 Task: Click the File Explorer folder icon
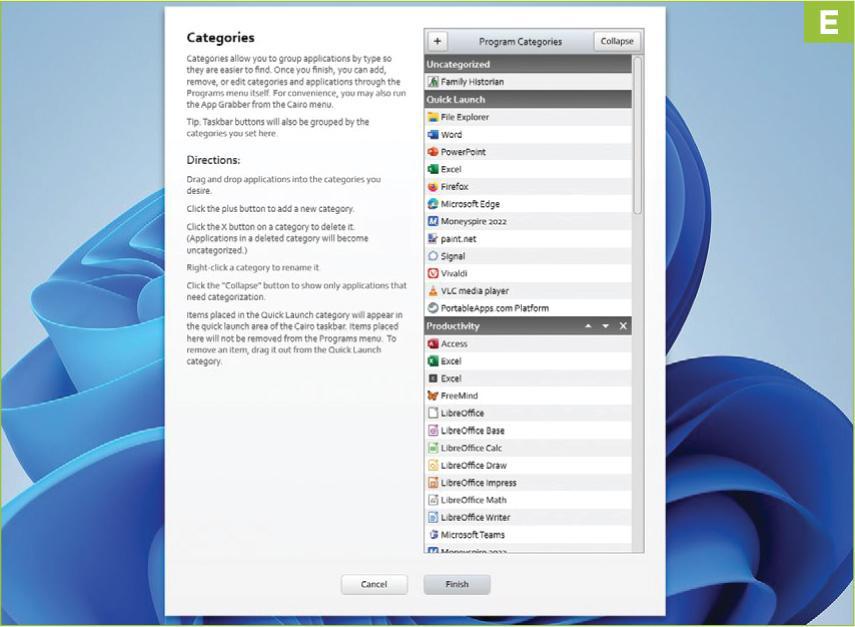tap(433, 117)
